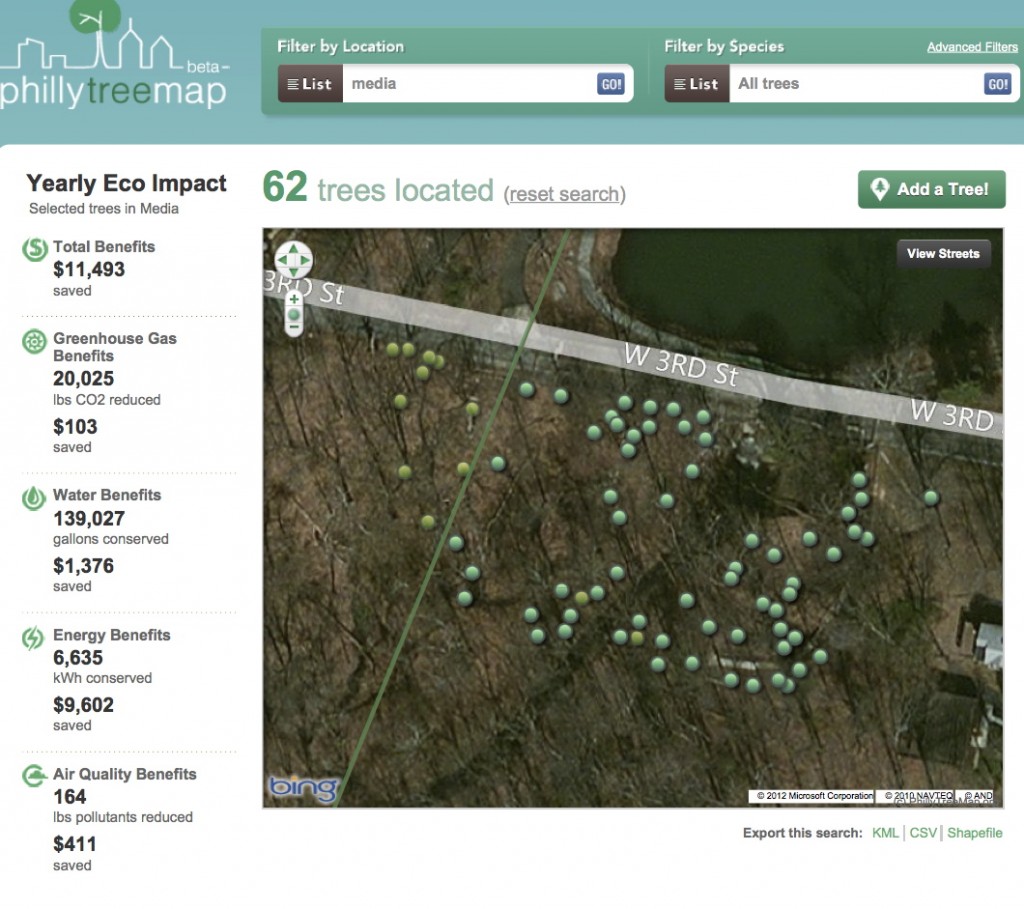Click the 'Filter by Species' label

pos(724,46)
